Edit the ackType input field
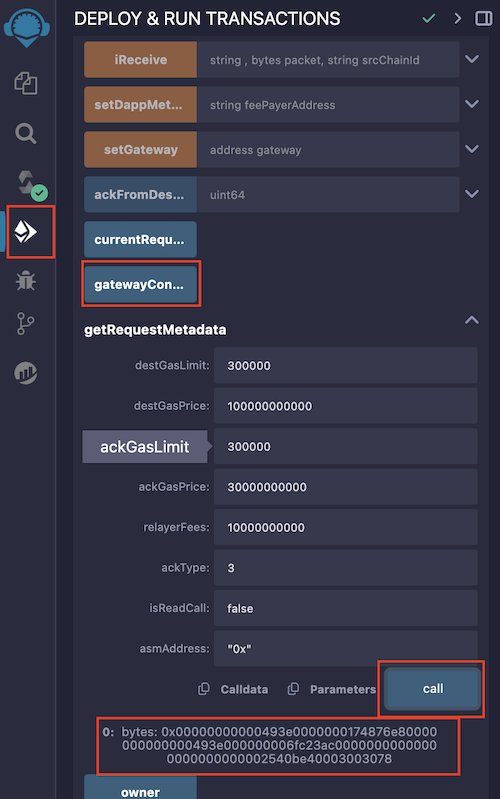The image size is (500, 799). (346, 568)
